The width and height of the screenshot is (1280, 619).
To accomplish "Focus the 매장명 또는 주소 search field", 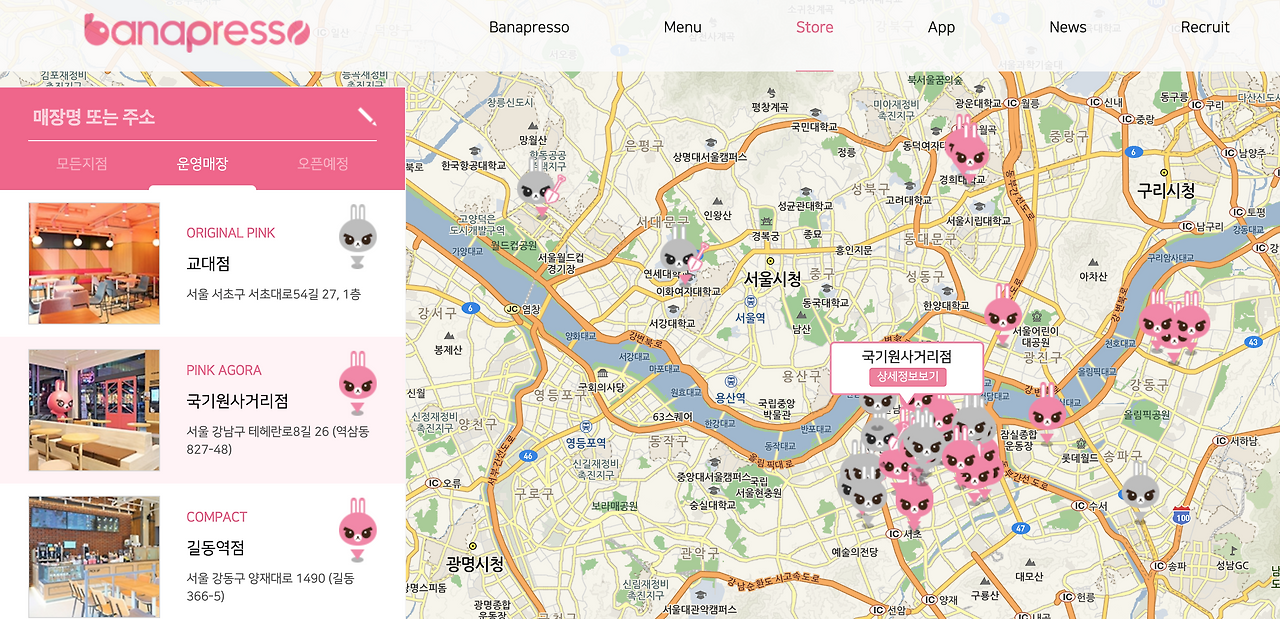I will tap(203, 117).
